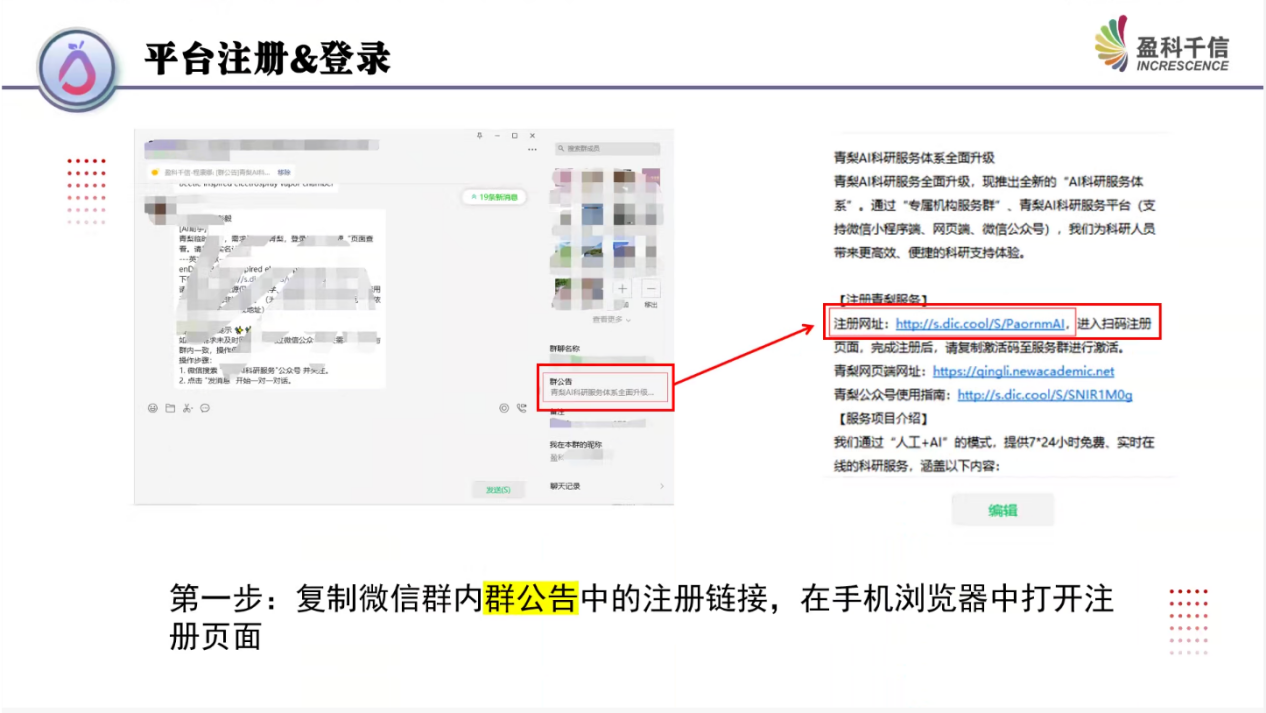Click the plus icon to add members
Viewport: 1266px width, 713px height.
click(622, 289)
